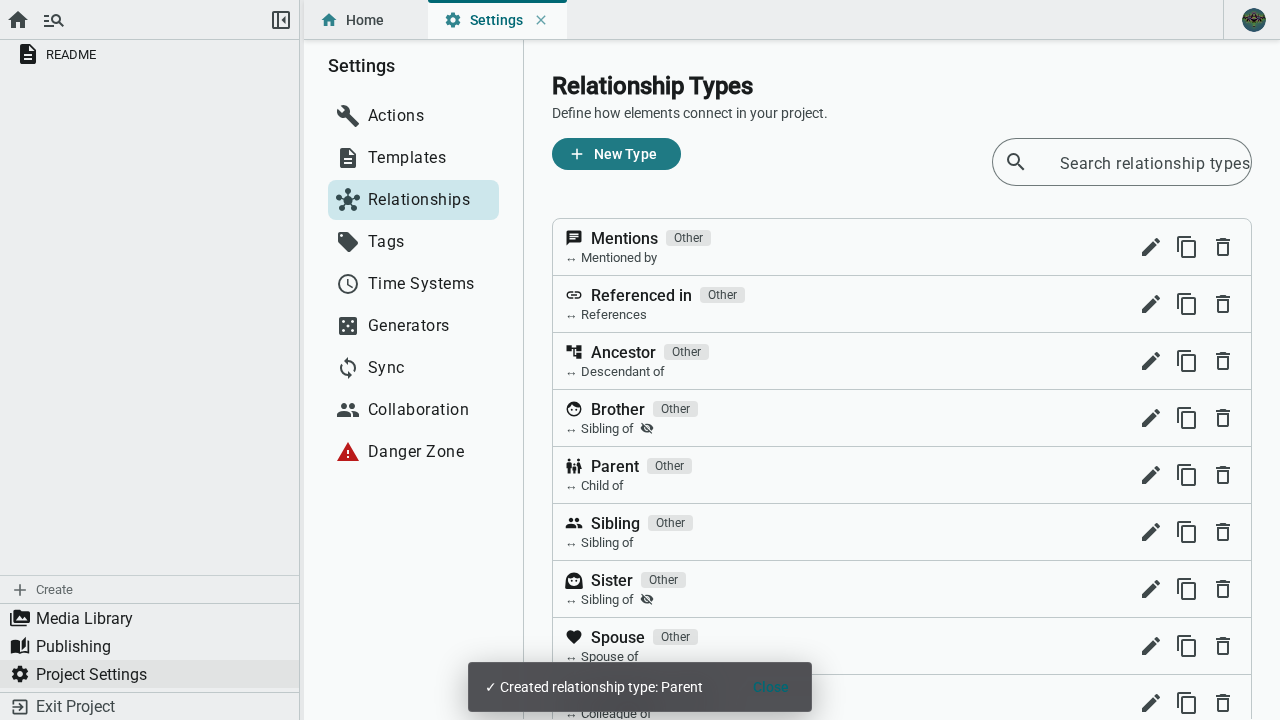
Task: Open Collaboration settings
Action: pyautogui.click(x=413, y=410)
